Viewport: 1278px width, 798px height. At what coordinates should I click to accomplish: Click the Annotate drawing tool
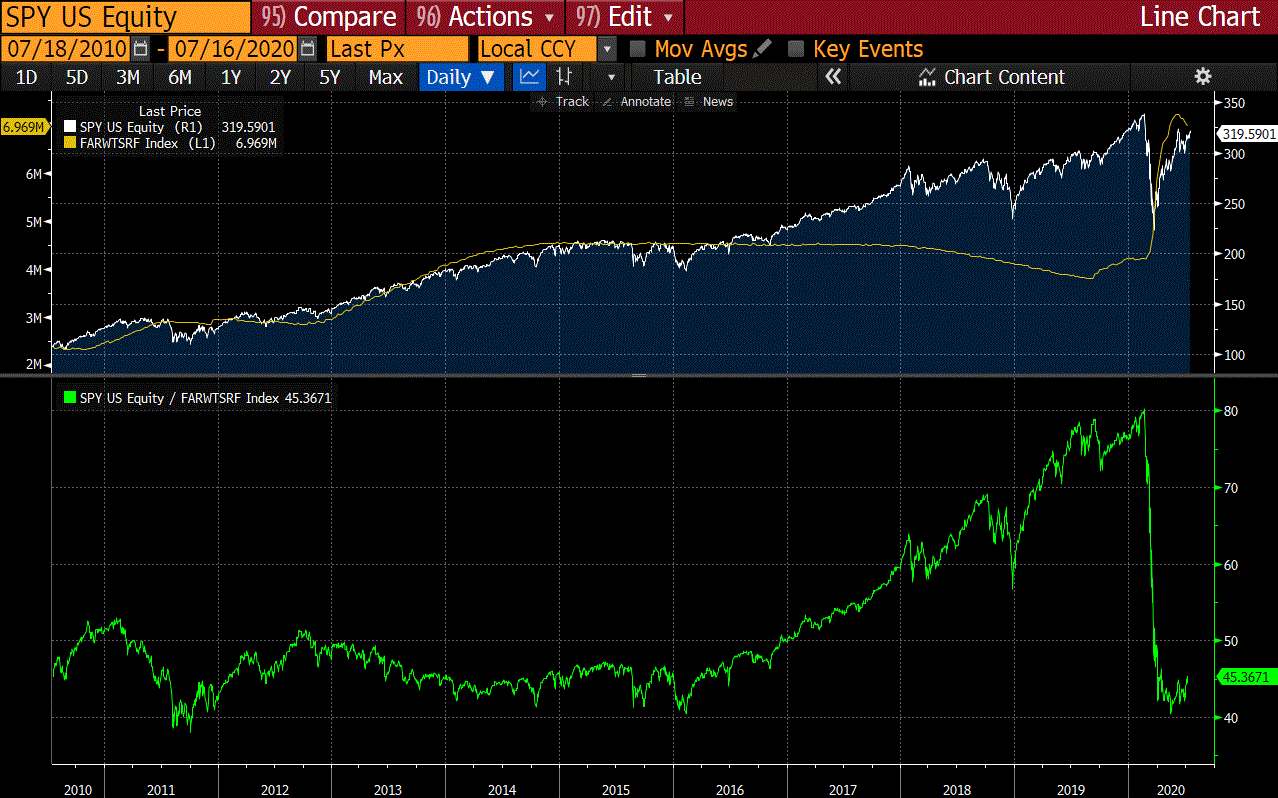637,102
